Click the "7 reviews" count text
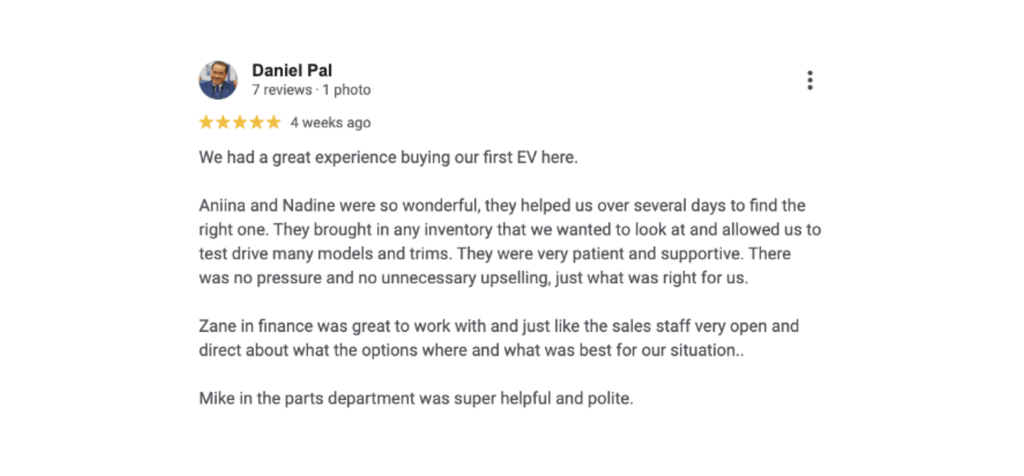Image resolution: width=1024 pixels, height=476 pixels. tap(280, 90)
